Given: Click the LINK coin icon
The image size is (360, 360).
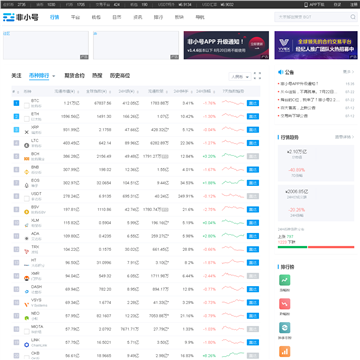Looking at the screenshot, I should [x=27, y=345].
